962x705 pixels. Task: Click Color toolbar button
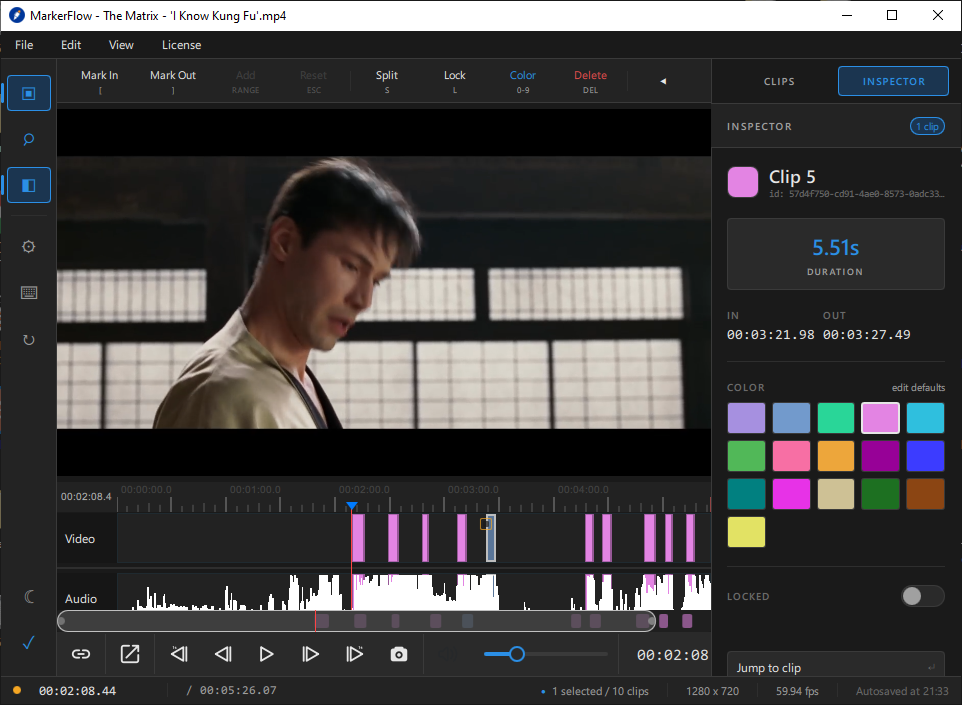(x=523, y=81)
